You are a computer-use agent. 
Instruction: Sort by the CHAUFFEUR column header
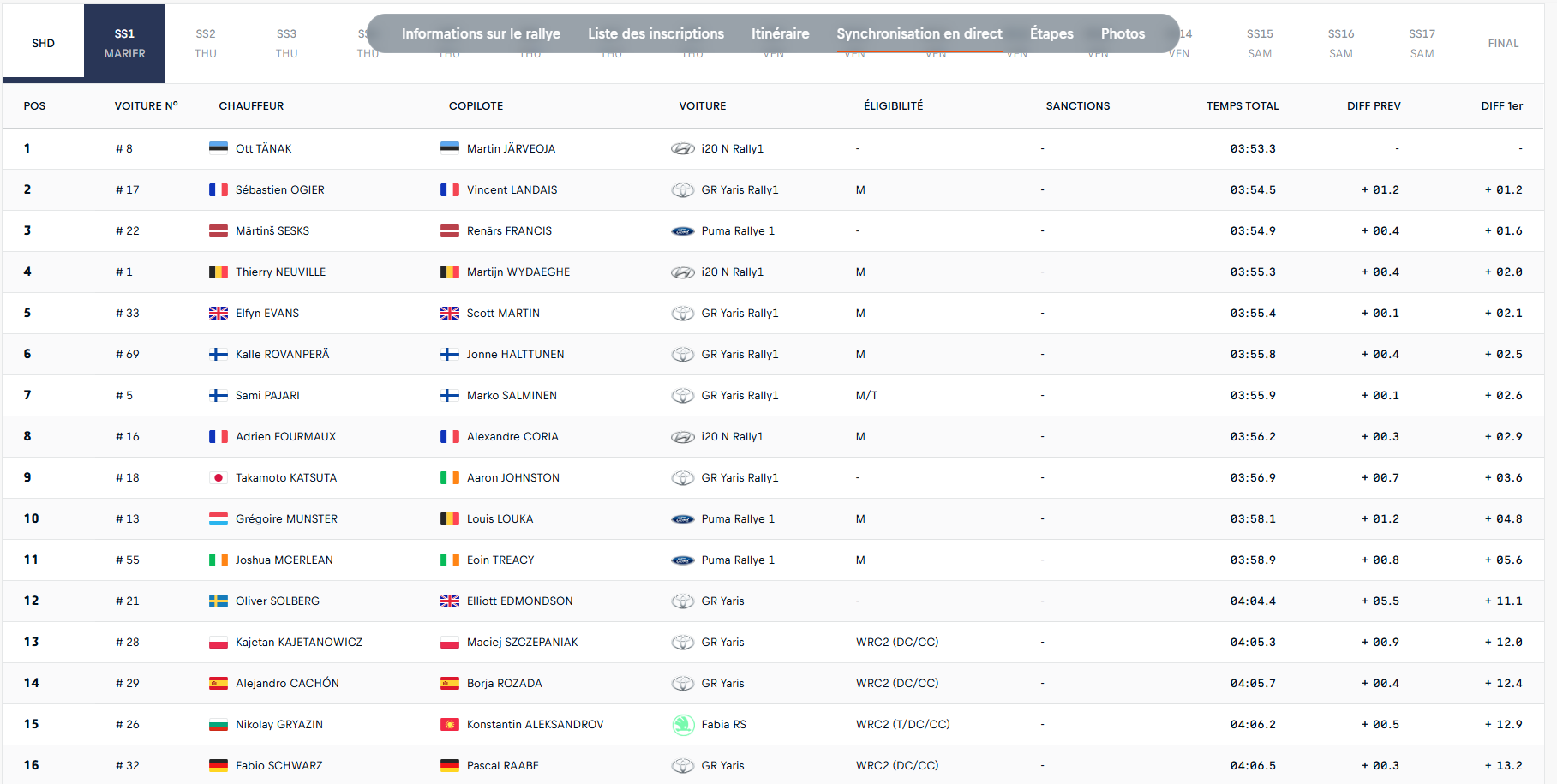pyautogui.click(x=251, y=106)
